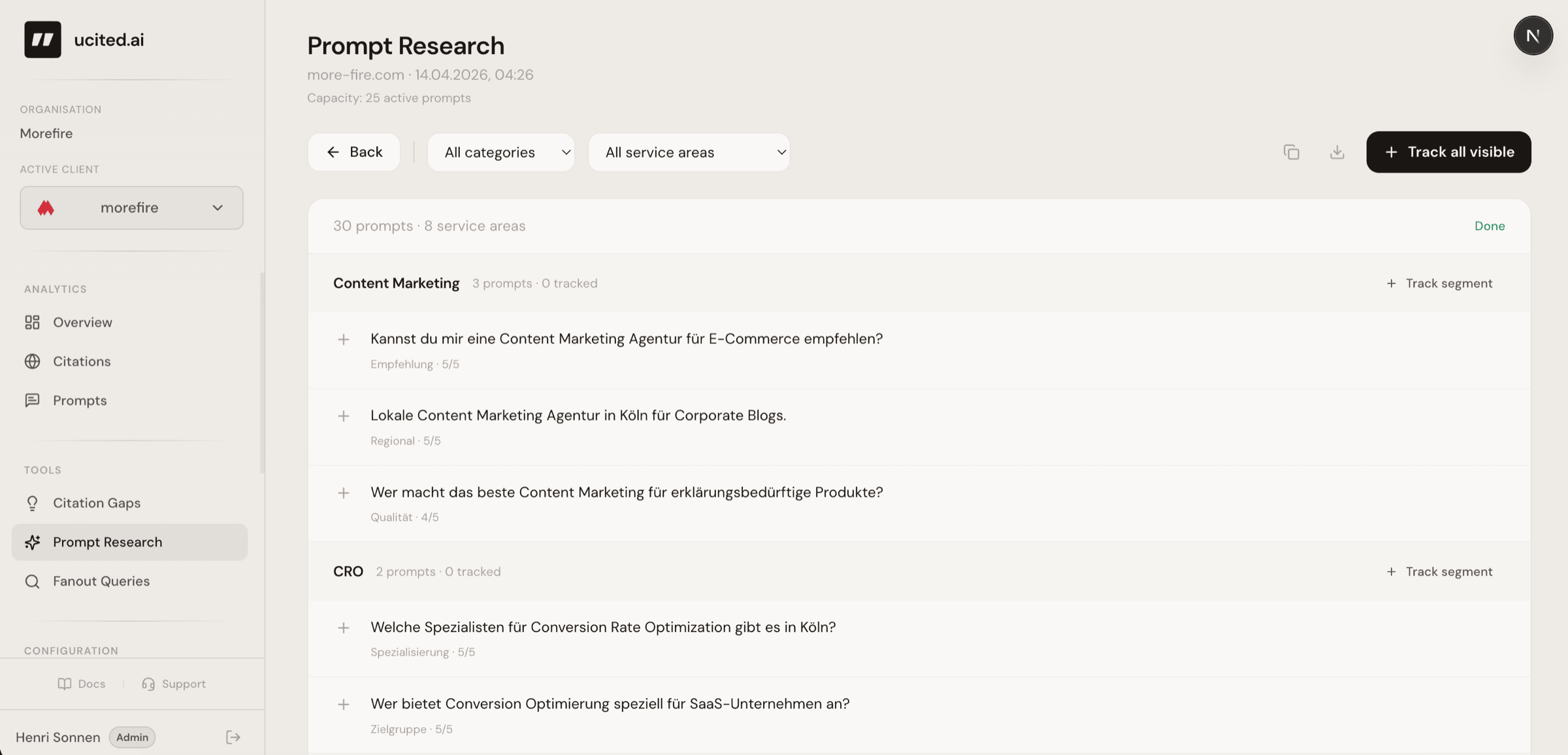
Task: Add the Köln Corporate Blogs prompt with plus
Action: pyautogui.click(x=344, y=416)
